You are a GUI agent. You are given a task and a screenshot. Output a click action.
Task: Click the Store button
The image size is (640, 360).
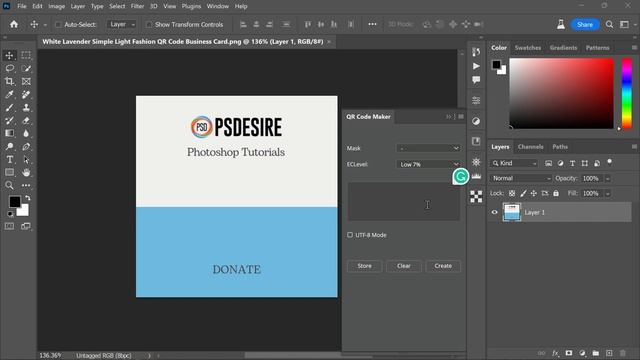click(364, 266)
